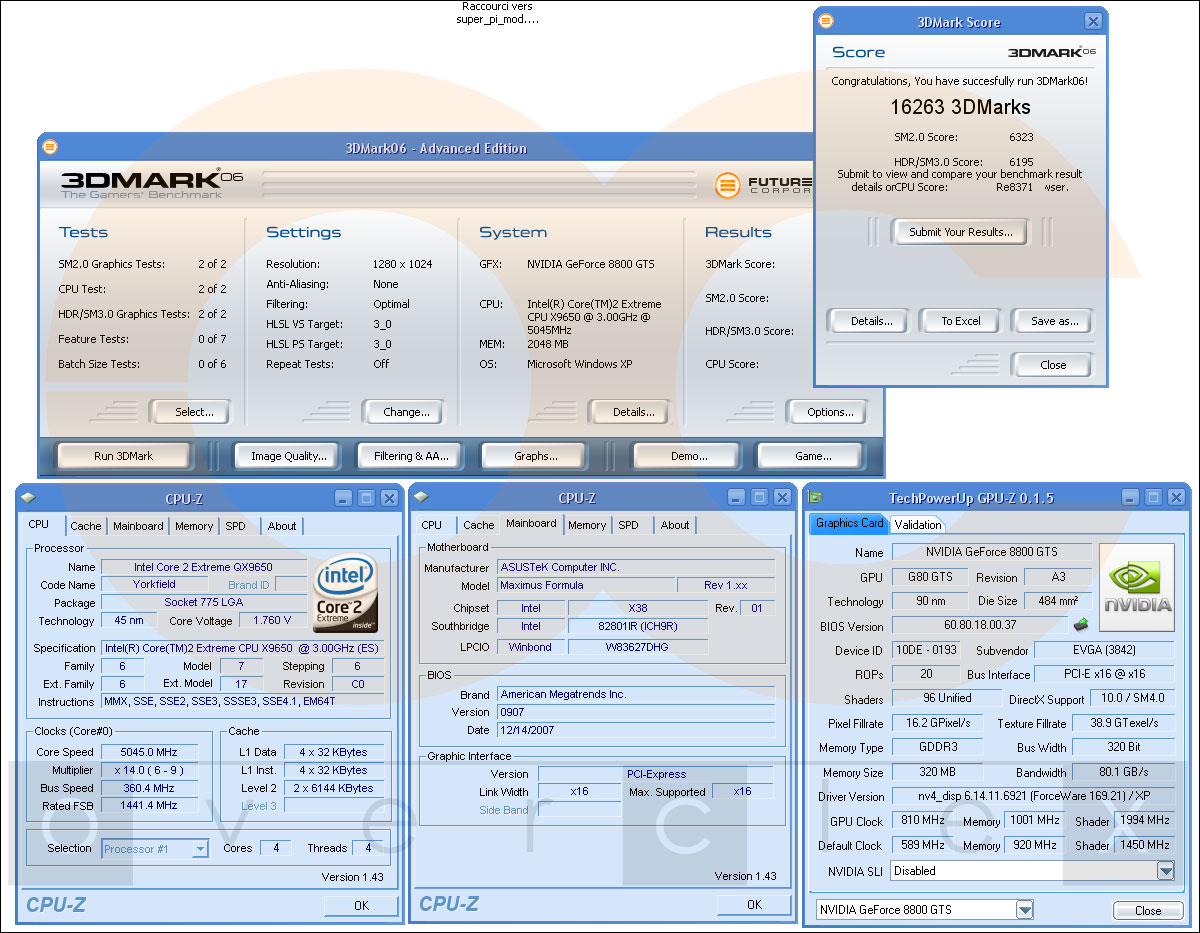Click the motherboard Model Maximus Formula field
Image resolution: width=1200 pixels, height=933 pixels.
[x=585, y=586]
